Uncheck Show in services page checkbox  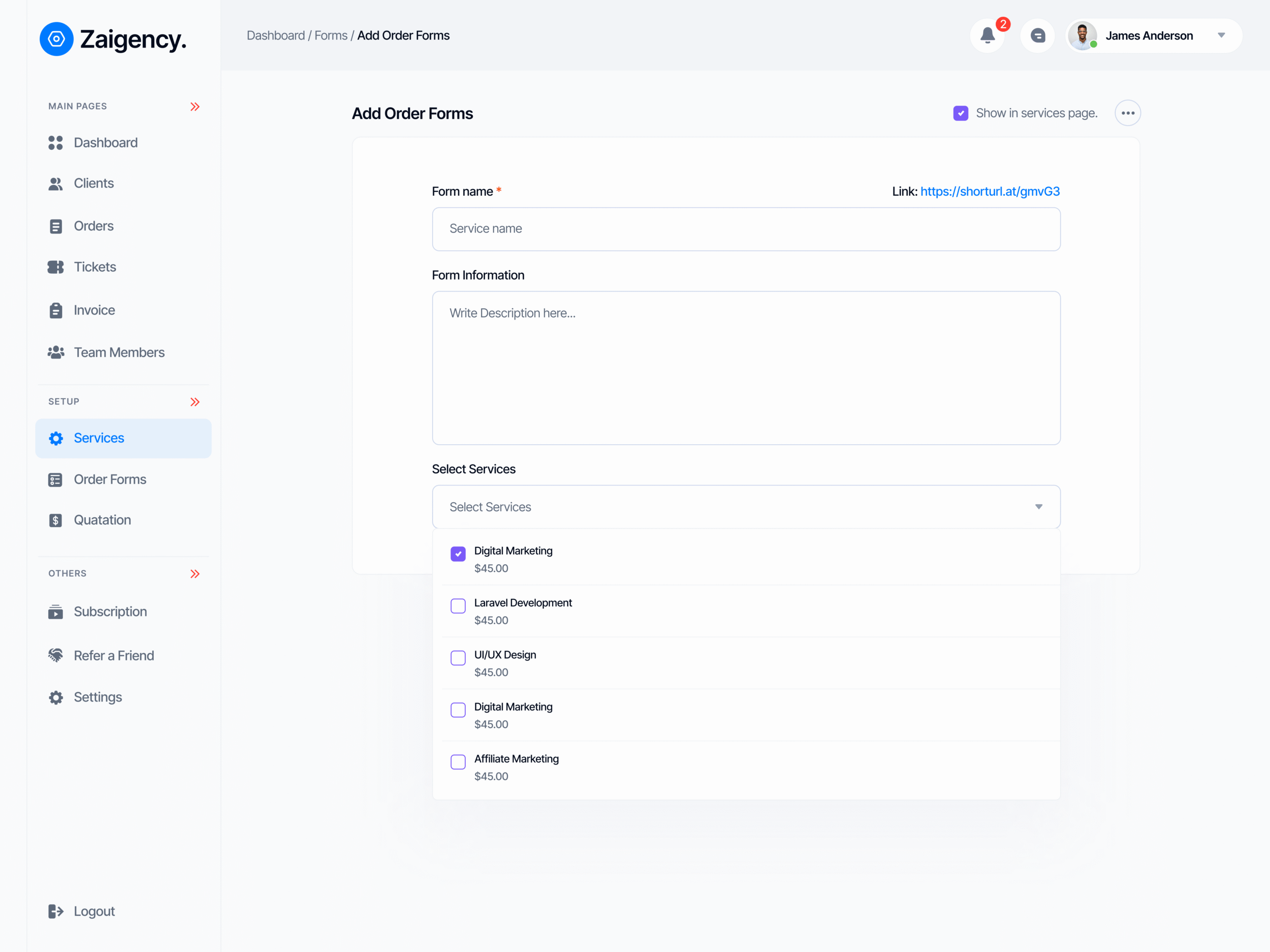tap(960, 113)
